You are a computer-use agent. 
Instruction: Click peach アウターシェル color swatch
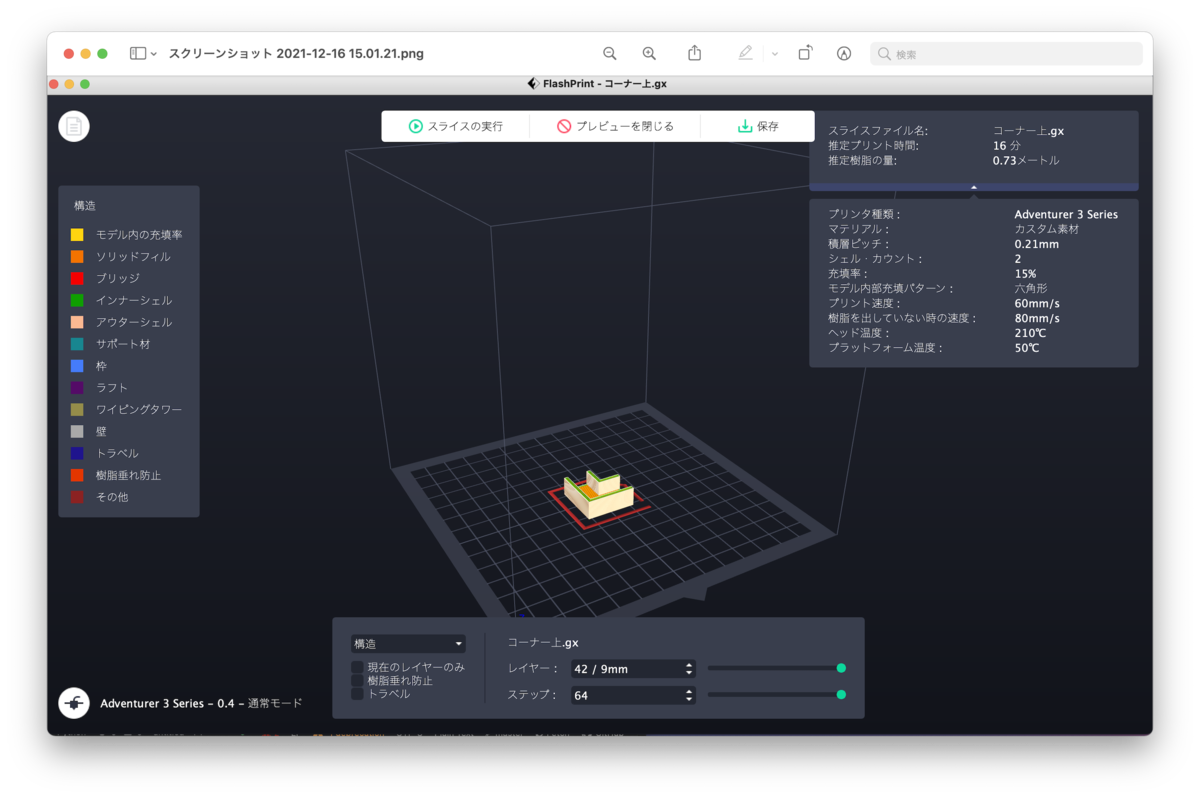click(x=77, y=322)
